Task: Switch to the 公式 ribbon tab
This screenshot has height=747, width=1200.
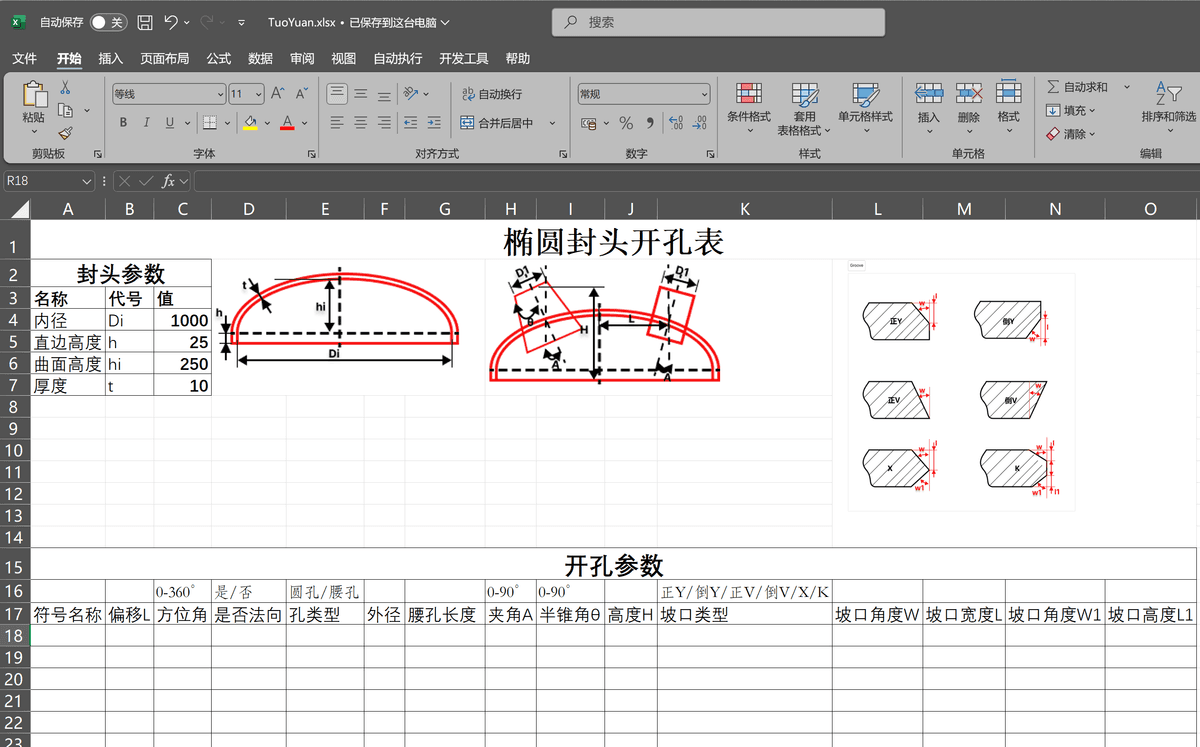Action: point(218,58)
